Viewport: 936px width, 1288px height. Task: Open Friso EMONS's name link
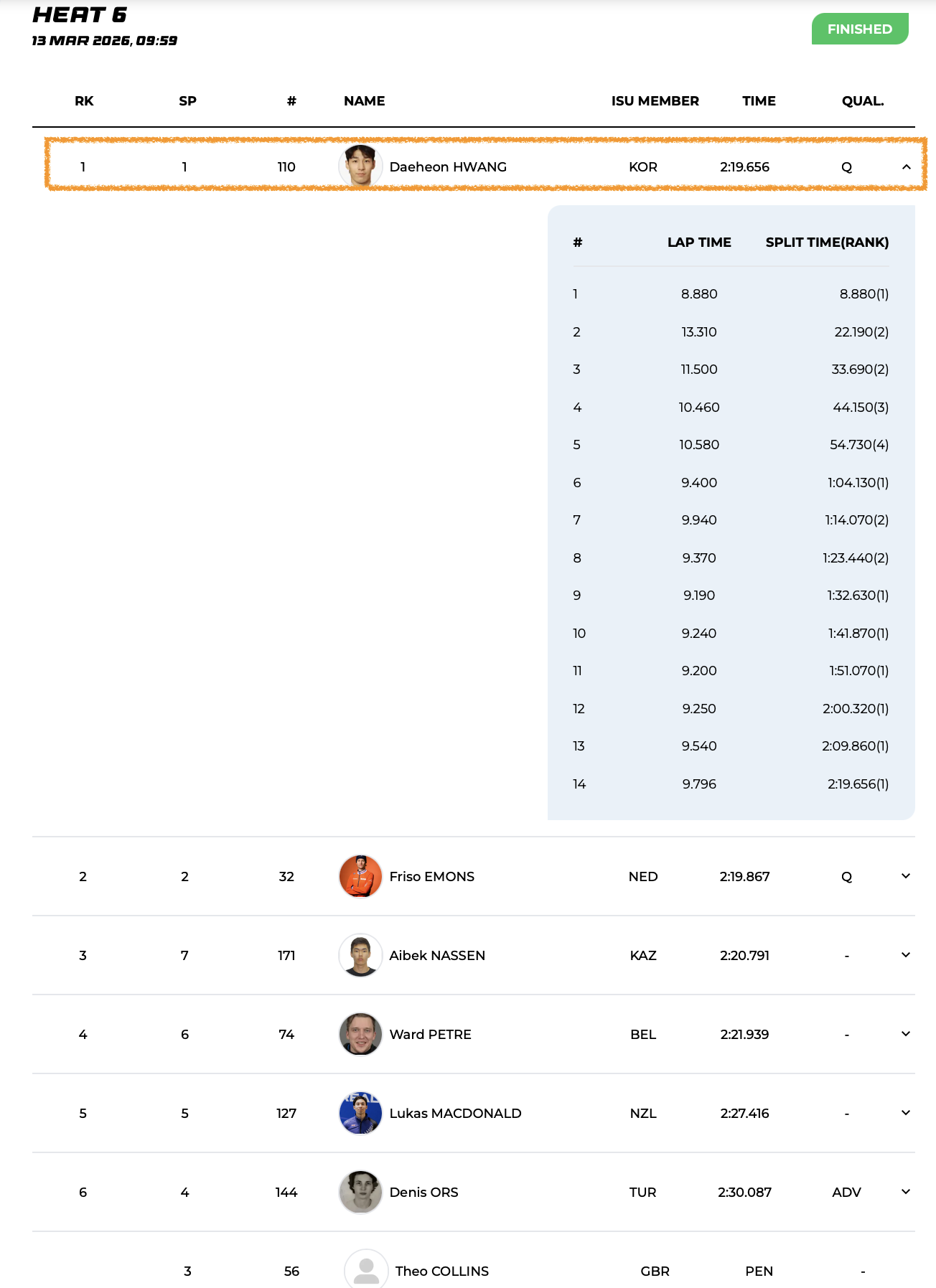(431, 877)
